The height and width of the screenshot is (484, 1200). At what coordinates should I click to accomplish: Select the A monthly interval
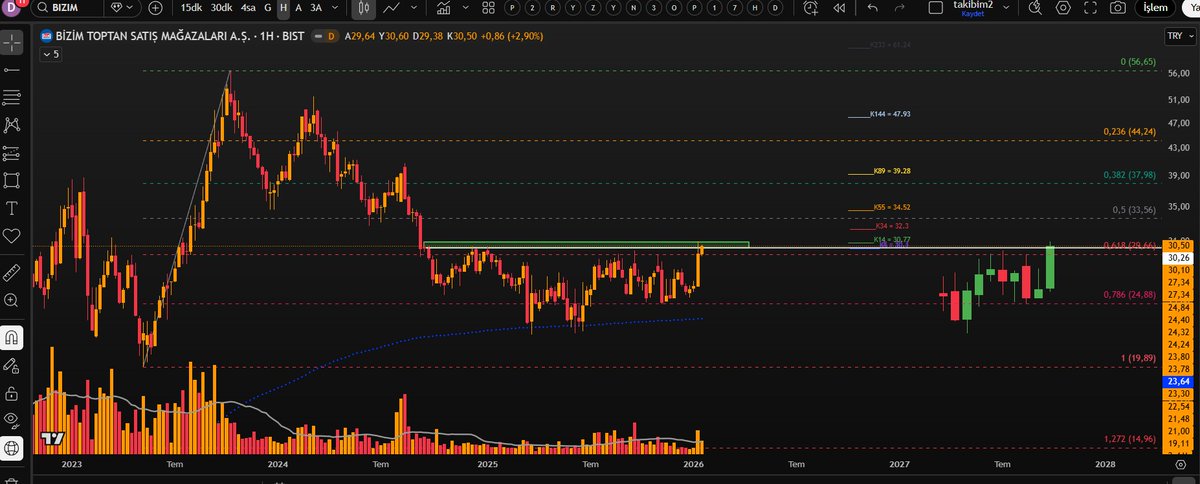(x=299, y=8)
